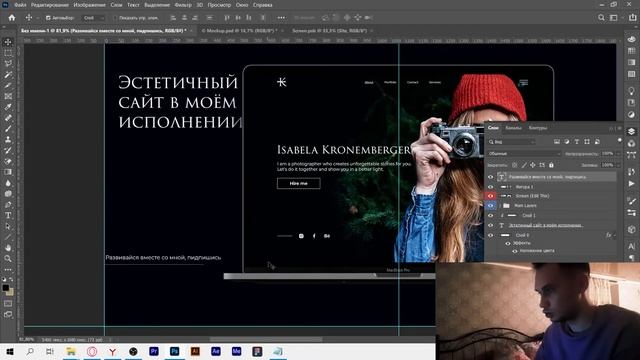Select the Gradient tool
This screenshot has height=360, width=640.
click(8, 172)
